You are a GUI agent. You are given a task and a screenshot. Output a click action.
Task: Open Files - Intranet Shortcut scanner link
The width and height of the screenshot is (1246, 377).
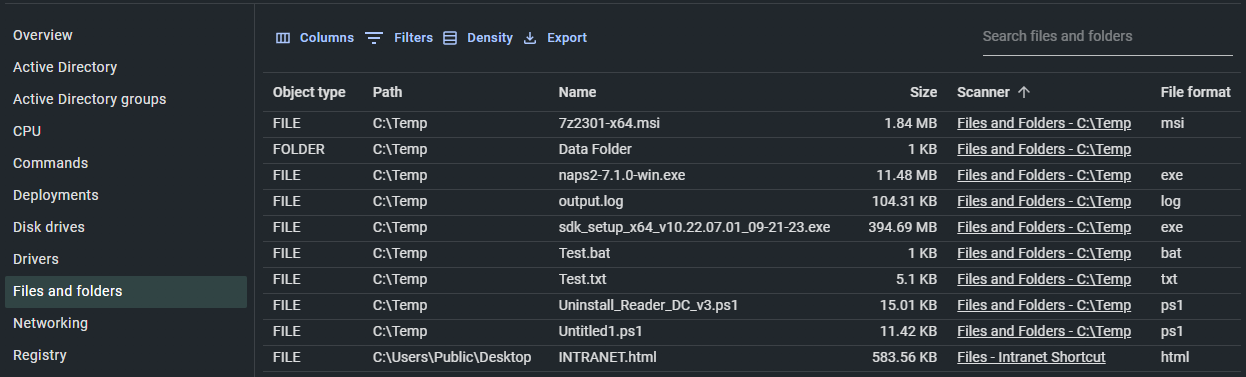click(x=1031, y=357)
